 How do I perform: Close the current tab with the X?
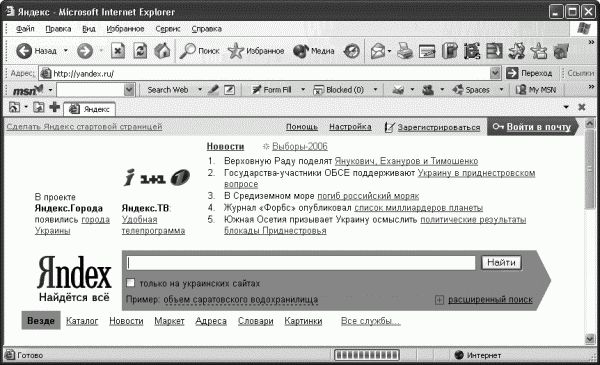[582, 107]
